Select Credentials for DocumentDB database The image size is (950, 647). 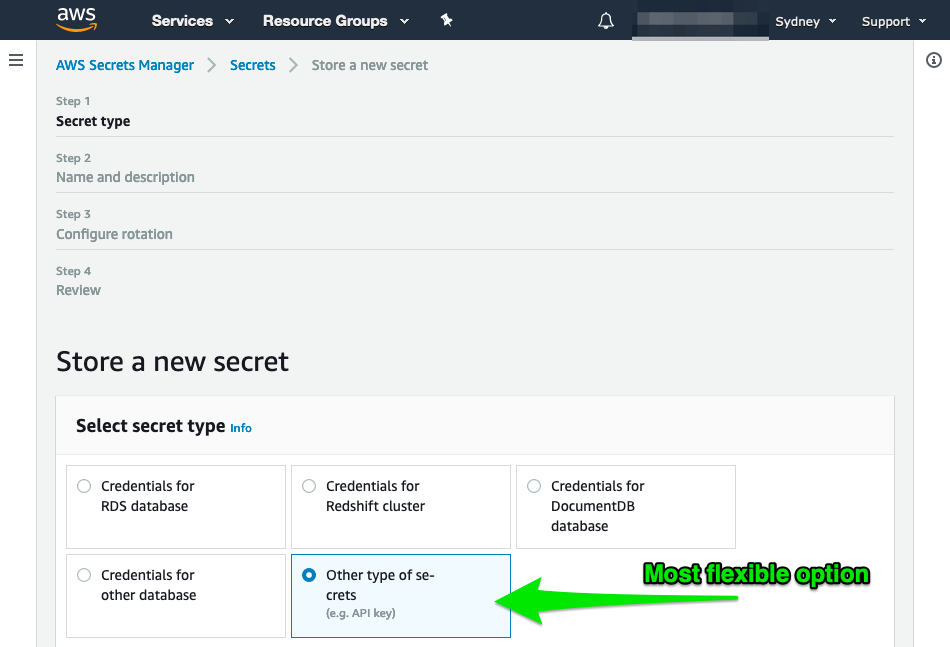click(626, 506)
